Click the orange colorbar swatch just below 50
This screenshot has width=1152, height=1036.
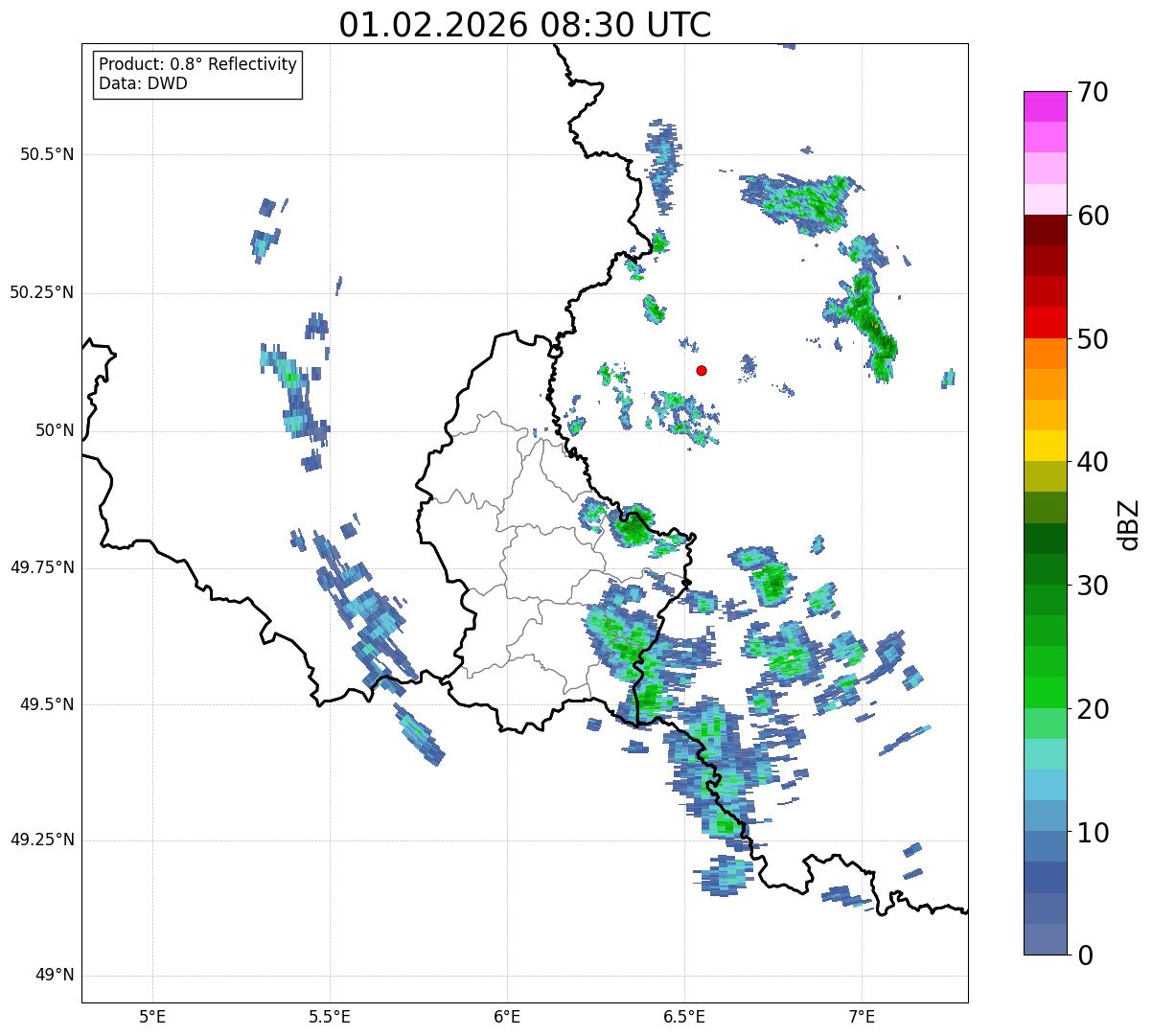point(1046,354)
